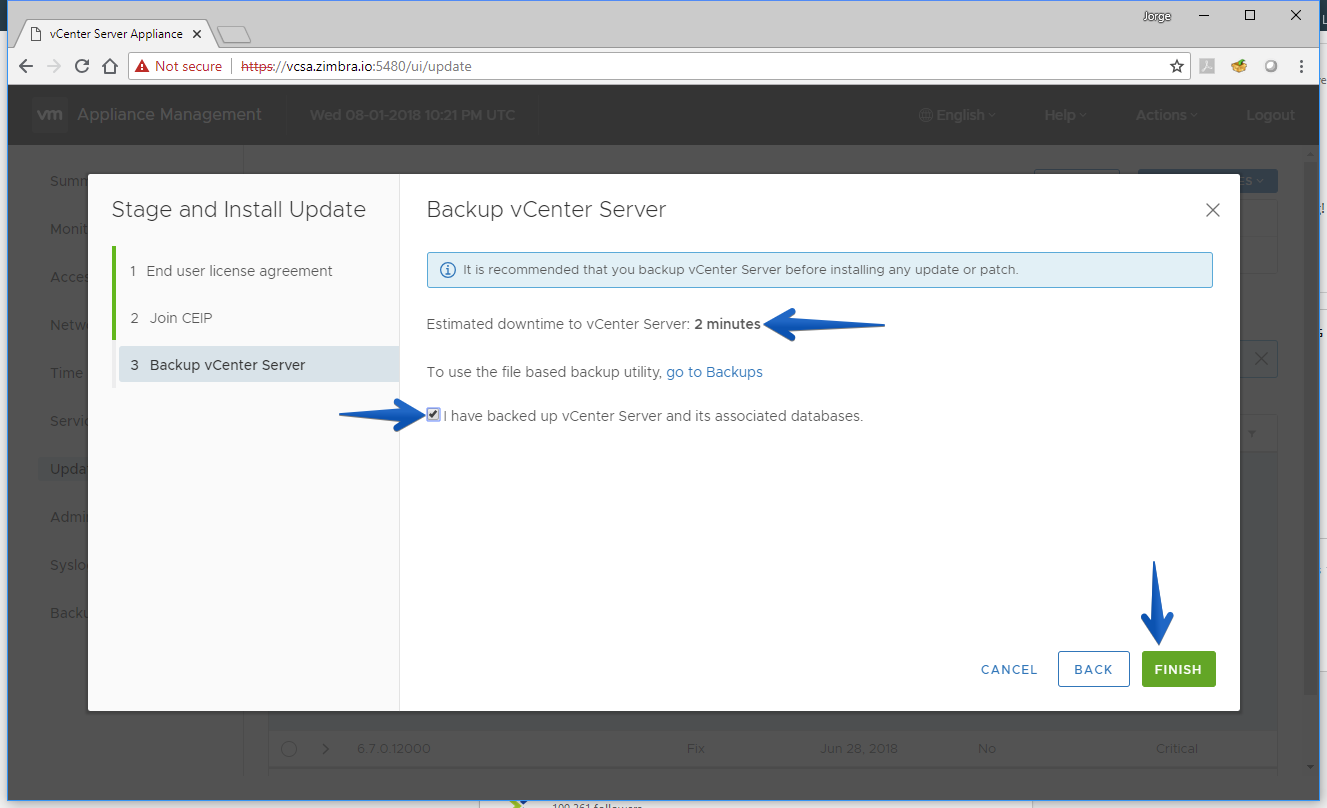Tick the 'I have backed up vCenter Server' checkbox
1327x808 pixels.
click(x=433, y=415)
